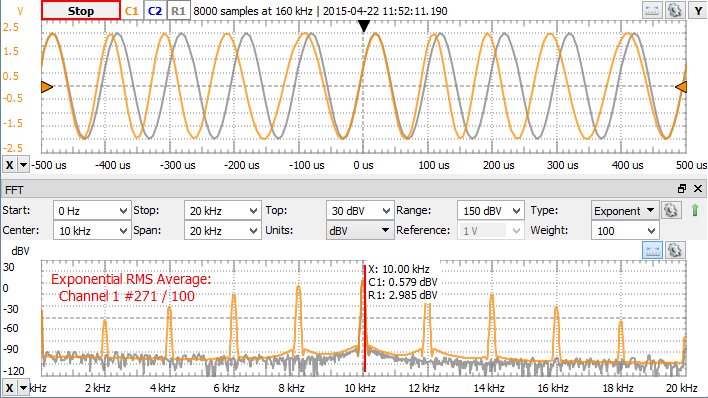This screenshot has height=398, width=708.
Task: Click the cursor readout 'X: 10.00 kHz'
Action: click(x=399, y=269)
